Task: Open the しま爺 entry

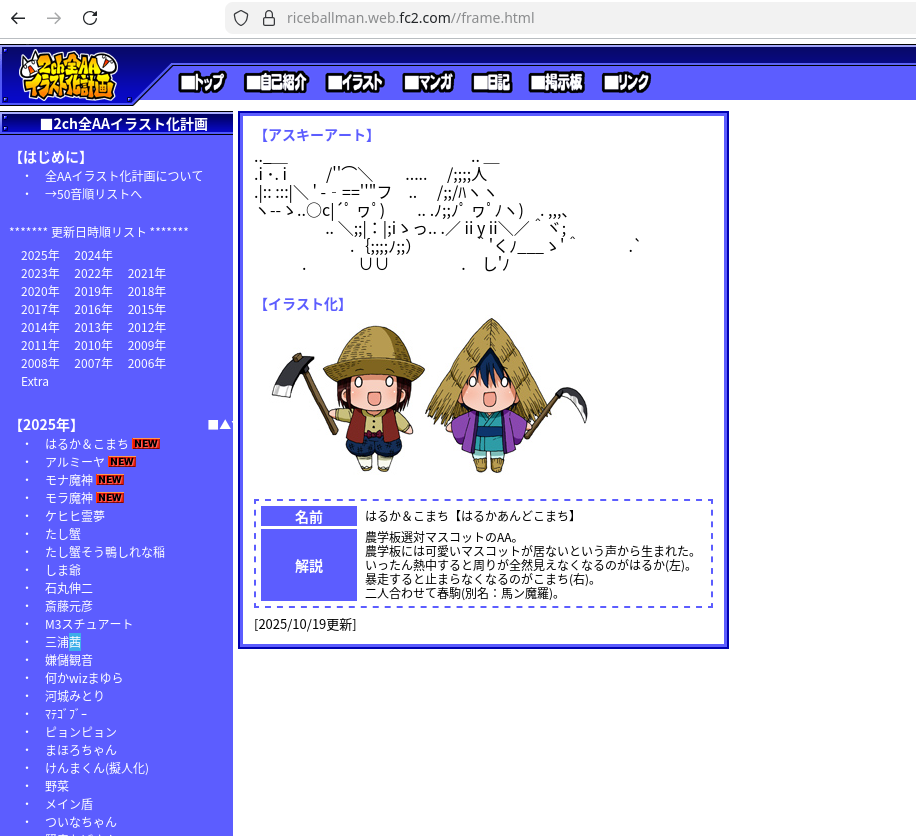Action: (63, 570)
